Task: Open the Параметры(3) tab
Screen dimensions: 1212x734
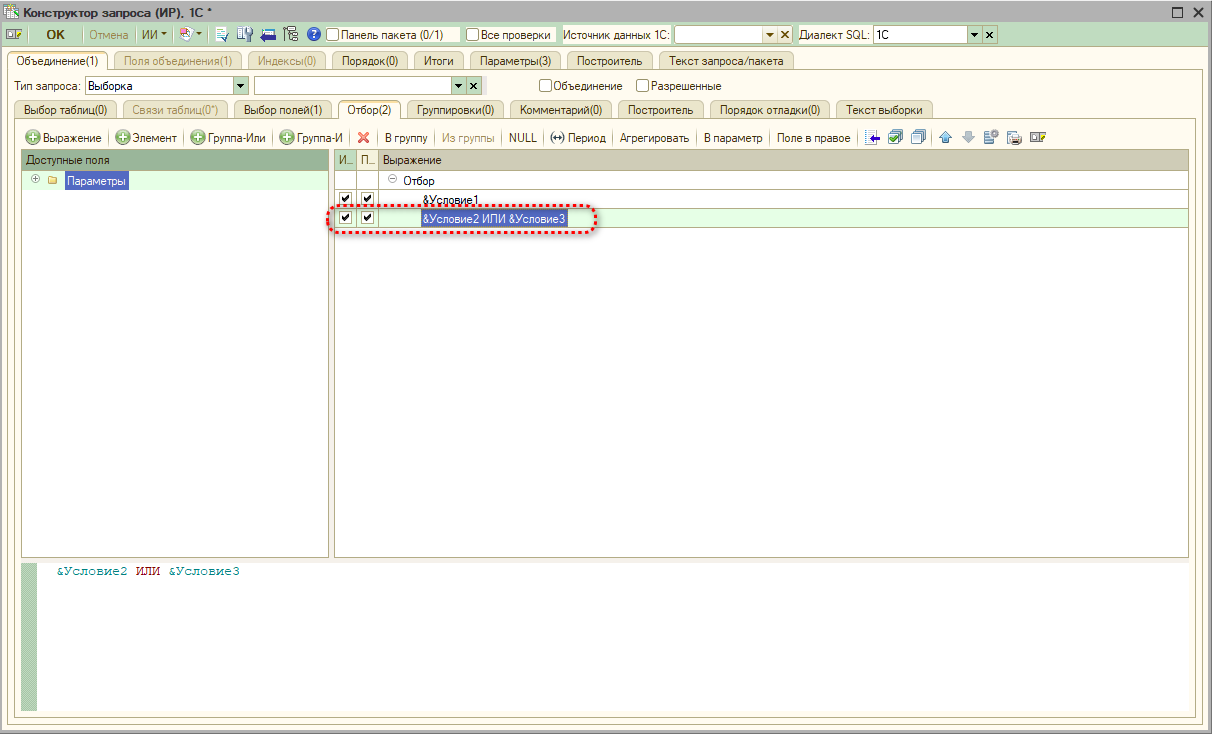Action: pos(515,61)
